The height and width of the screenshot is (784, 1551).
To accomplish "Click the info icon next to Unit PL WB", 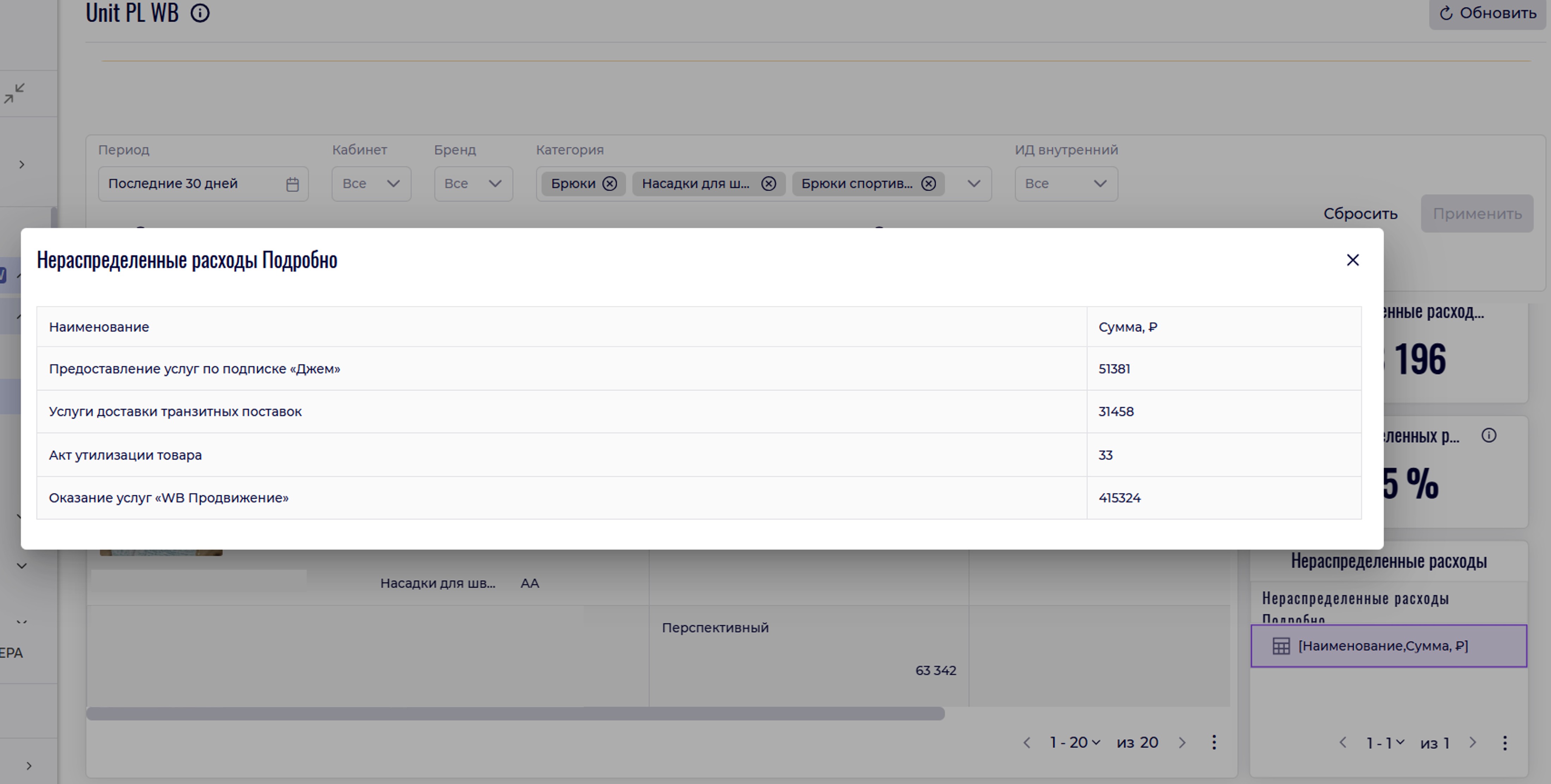I will [x=200, y=13].
